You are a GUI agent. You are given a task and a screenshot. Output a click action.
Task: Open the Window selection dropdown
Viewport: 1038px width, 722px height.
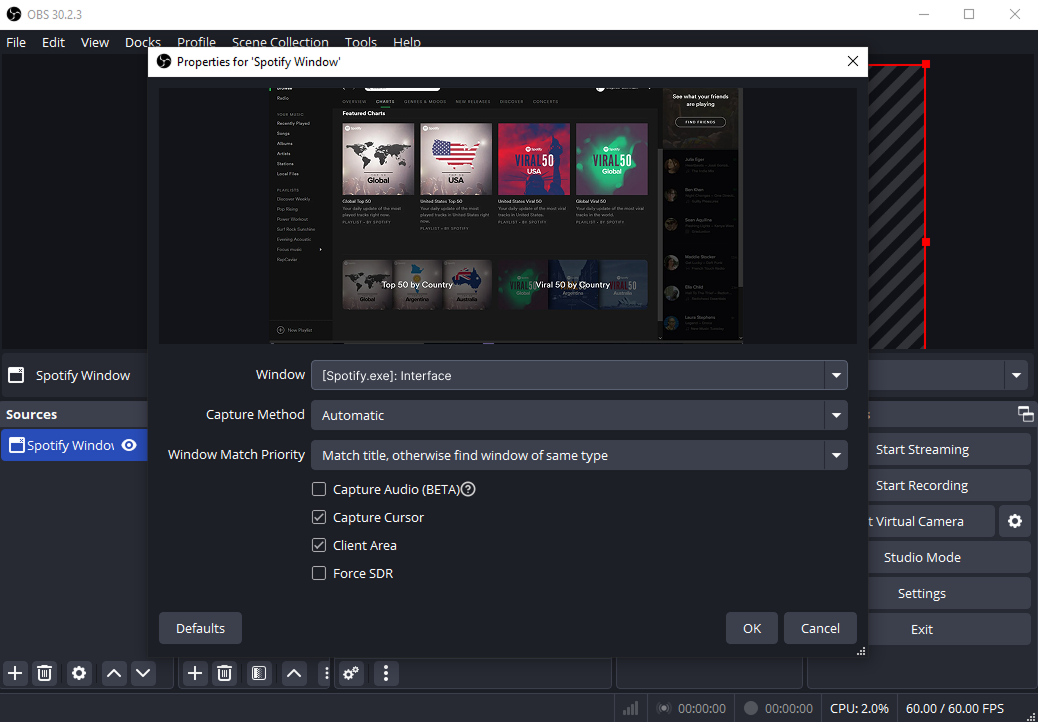click(836, 374)
